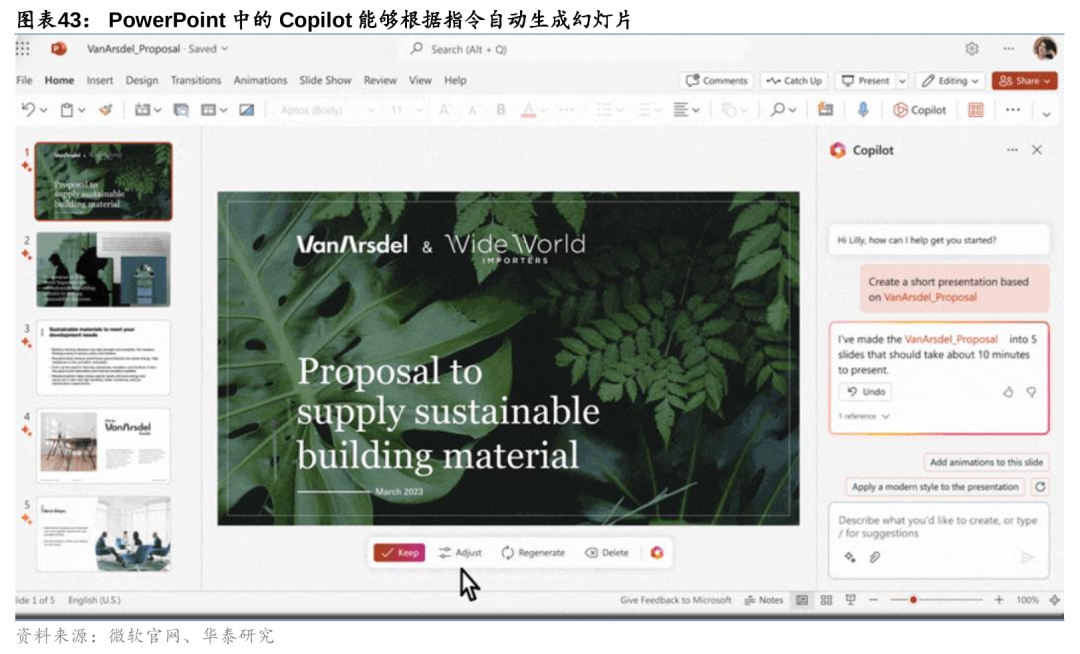Open the Copilot button in ribbon
The image size is (1080, 654).
[x=920, y=109]
